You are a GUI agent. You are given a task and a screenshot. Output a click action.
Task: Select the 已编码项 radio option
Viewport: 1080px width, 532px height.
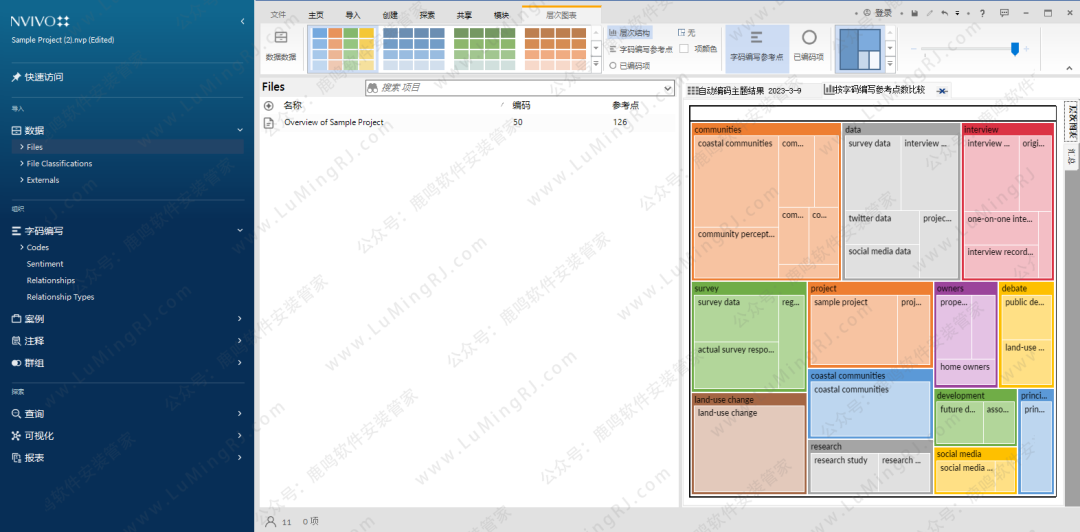[x=613, y=65]
